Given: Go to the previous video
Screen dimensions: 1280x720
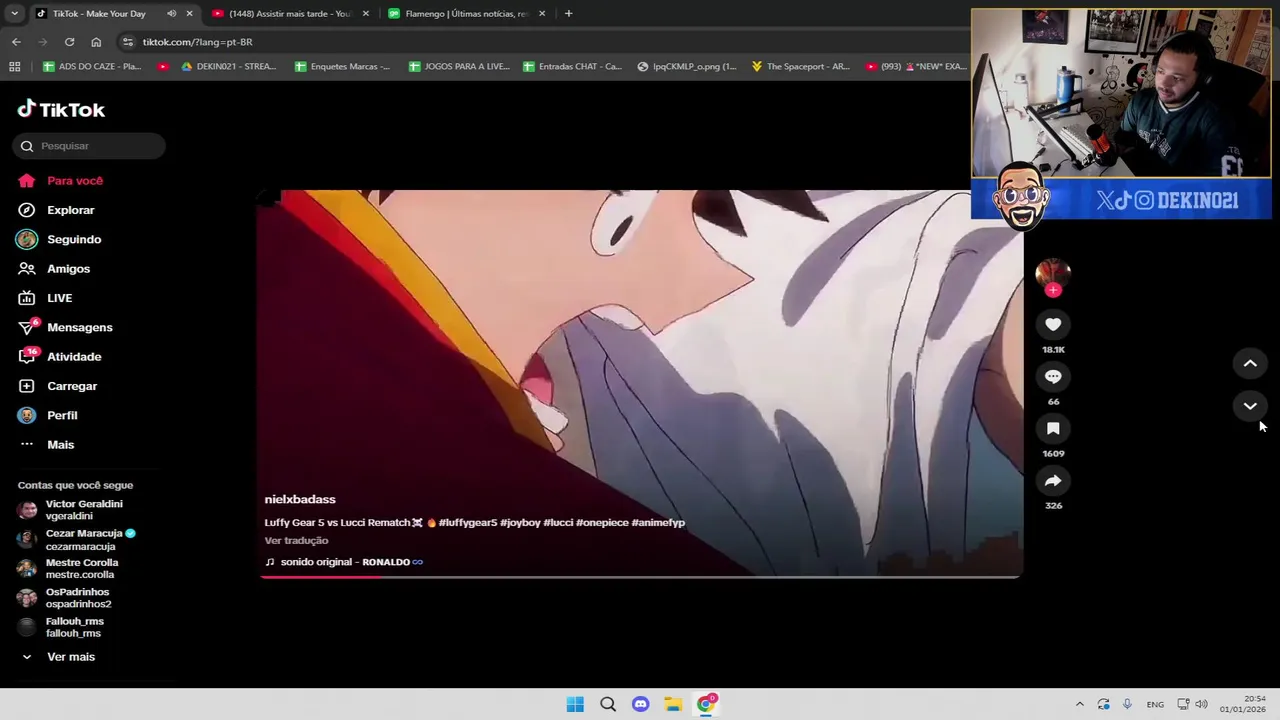Looking at the screenshot, I should (1250, 364).
